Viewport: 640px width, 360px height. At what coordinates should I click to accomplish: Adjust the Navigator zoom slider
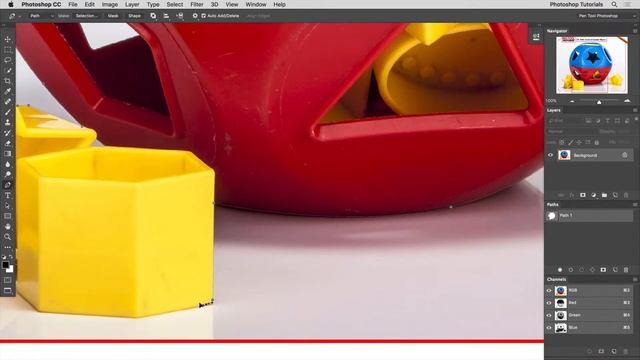(599, 102)
